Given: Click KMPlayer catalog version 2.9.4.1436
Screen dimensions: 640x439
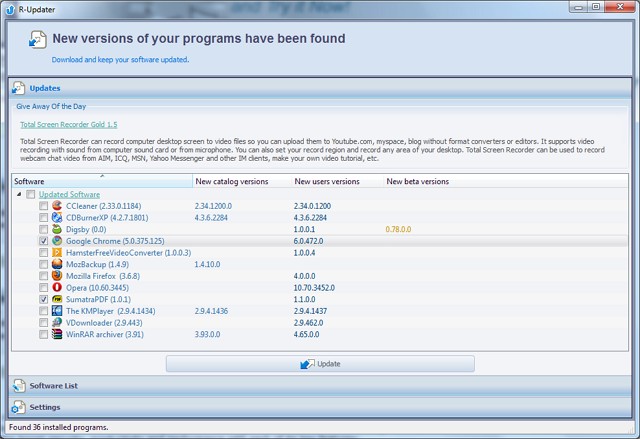Looking at the screenshot, I should [211, 311].
